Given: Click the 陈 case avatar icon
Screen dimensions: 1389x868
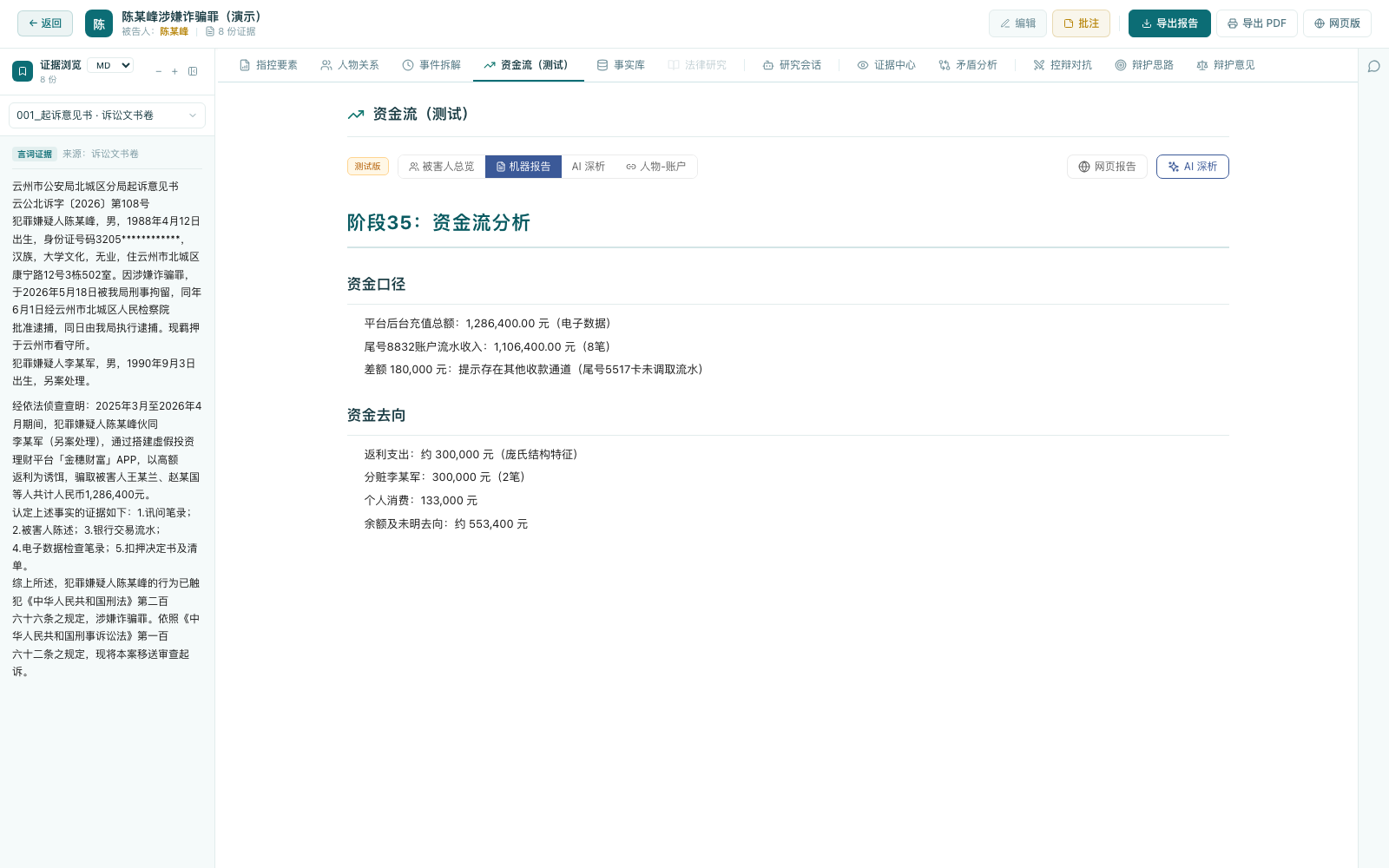Looking at the screenshot, I should tap(99, 23).
